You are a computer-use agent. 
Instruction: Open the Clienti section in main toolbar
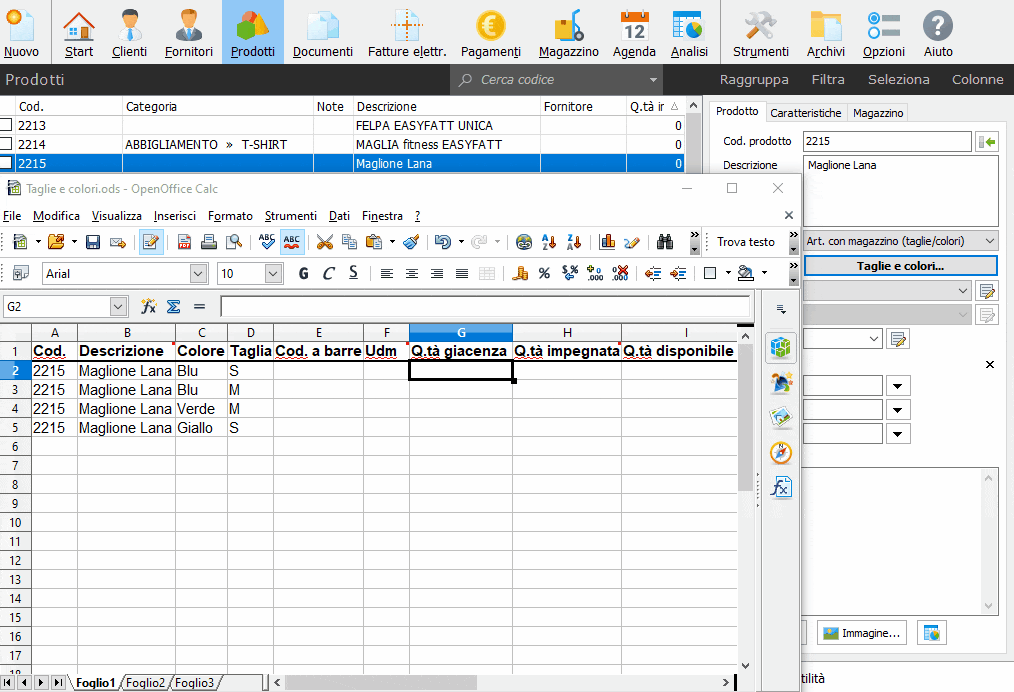129,32
